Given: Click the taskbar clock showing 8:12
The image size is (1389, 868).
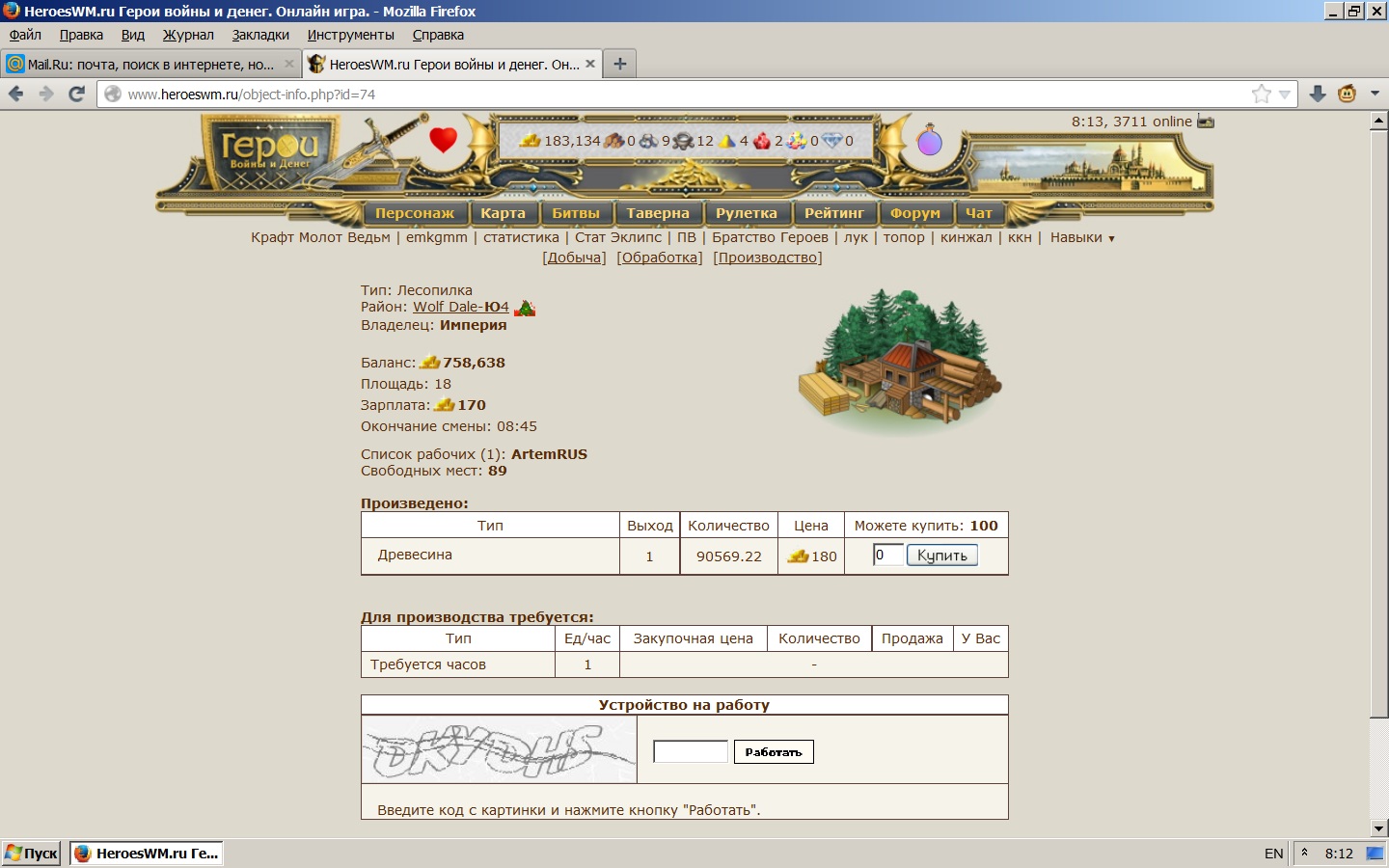Looking at the screenshot, I should [x=1339, y=854].
